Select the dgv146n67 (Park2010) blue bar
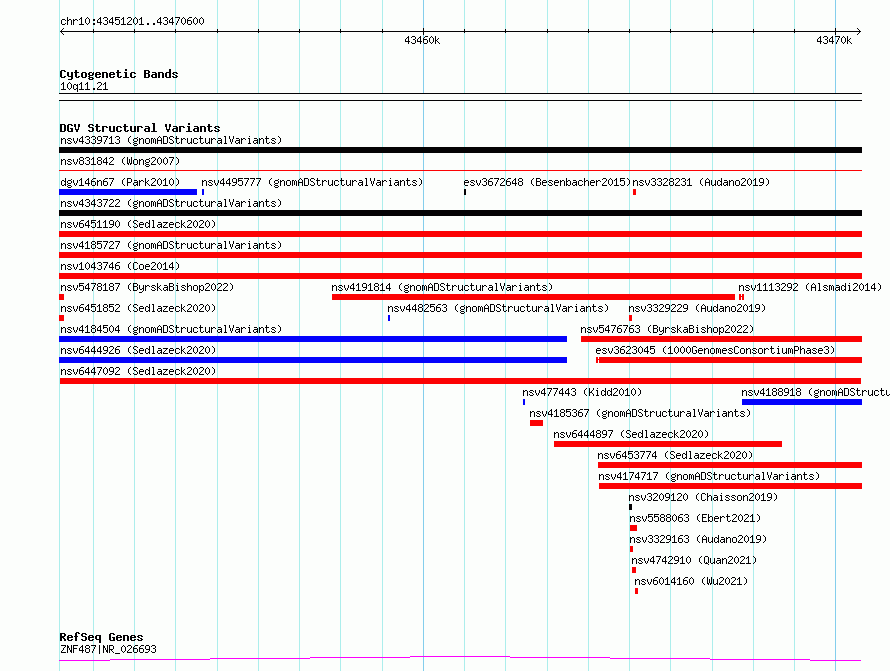 [128, 192]
